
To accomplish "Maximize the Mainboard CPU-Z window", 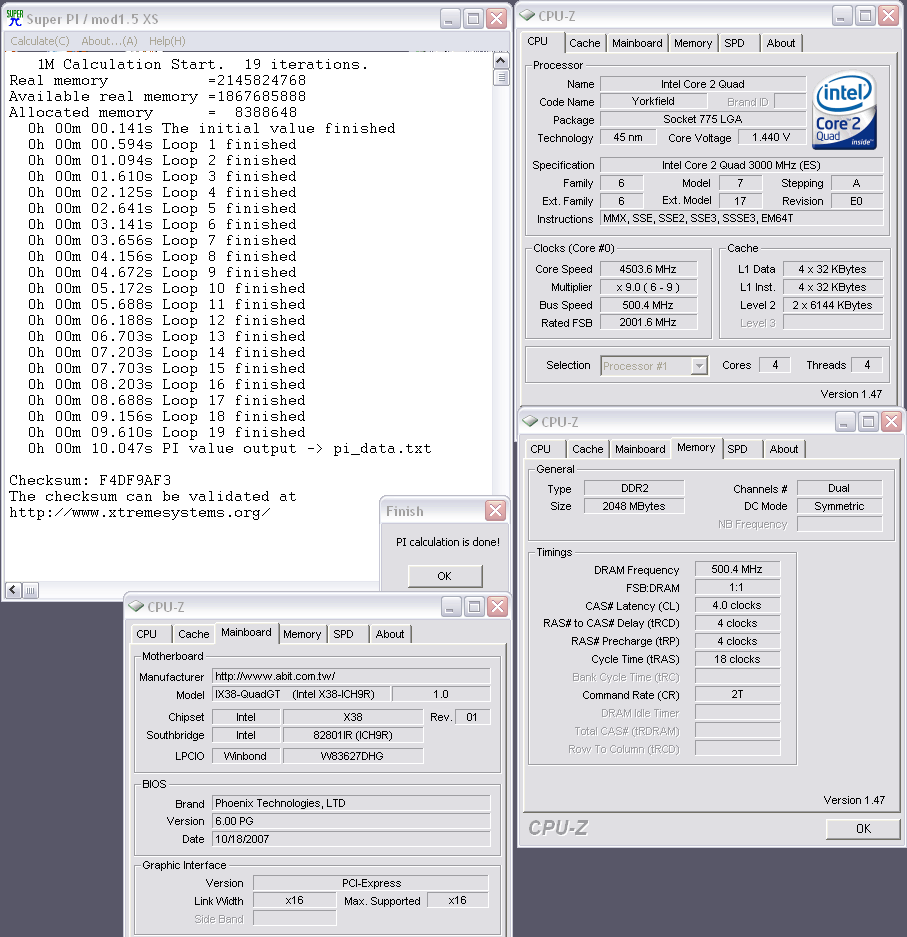I will point(474,607).
